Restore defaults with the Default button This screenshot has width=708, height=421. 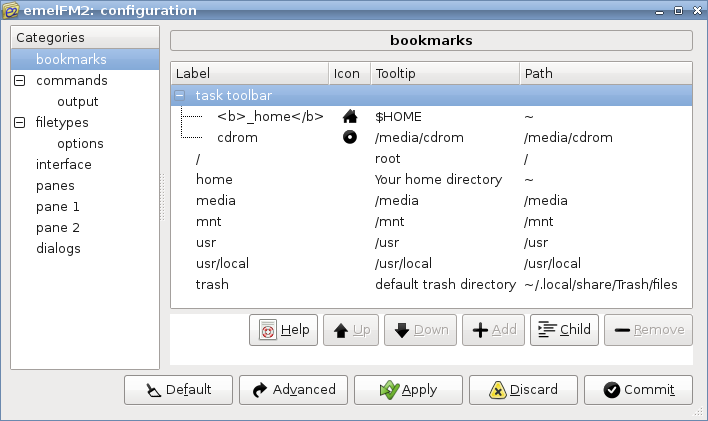[178, 390]
